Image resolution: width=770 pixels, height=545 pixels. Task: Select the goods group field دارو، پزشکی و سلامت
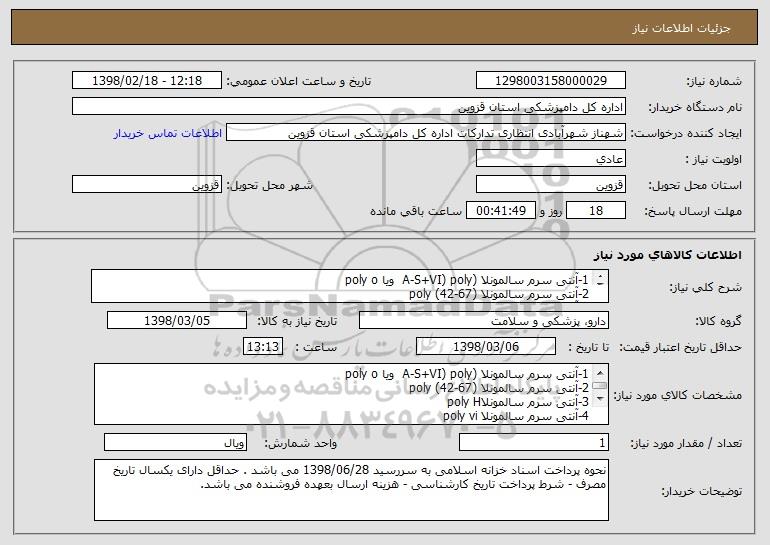(484, 321)
